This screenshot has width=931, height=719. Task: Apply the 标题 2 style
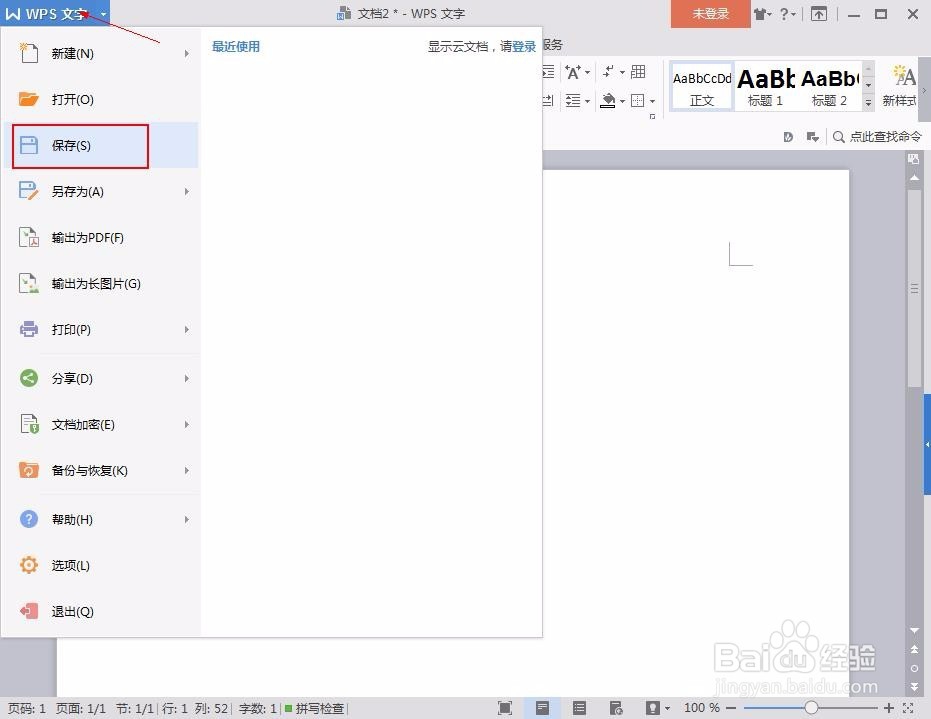pyautogui.click(x=829, y=87)
